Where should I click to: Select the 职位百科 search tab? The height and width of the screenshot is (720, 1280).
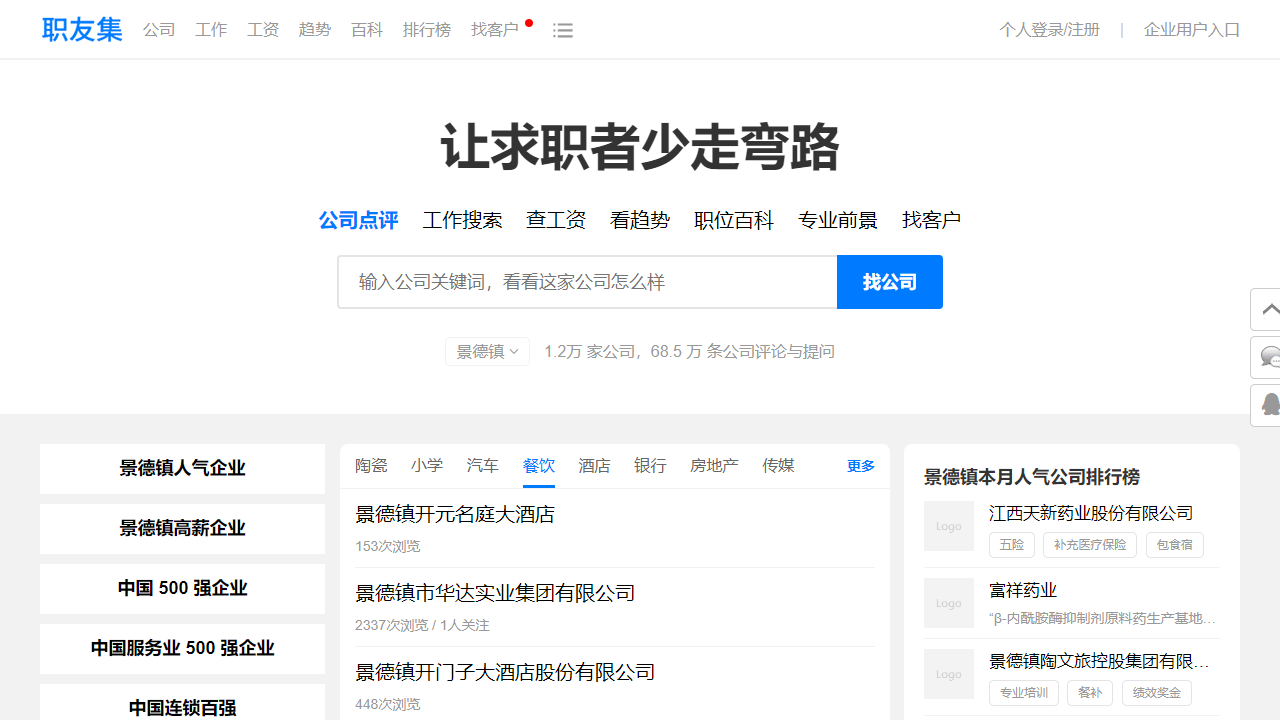[734, 220]
